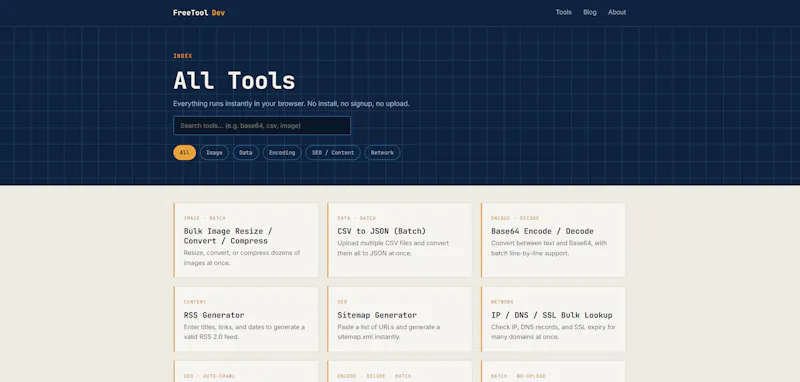Open the Base64 Encode / Decode tool
This screenshot has width=800, height=382.
tap(553, 240)
